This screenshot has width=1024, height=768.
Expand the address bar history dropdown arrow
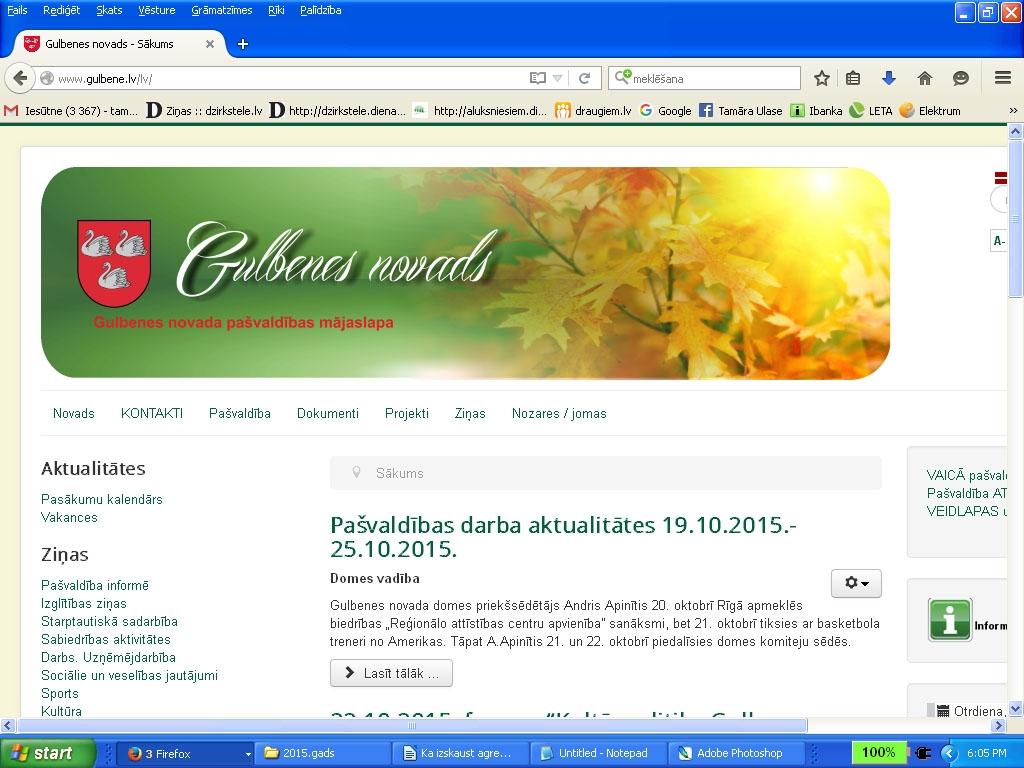click(x=558, y=78)
